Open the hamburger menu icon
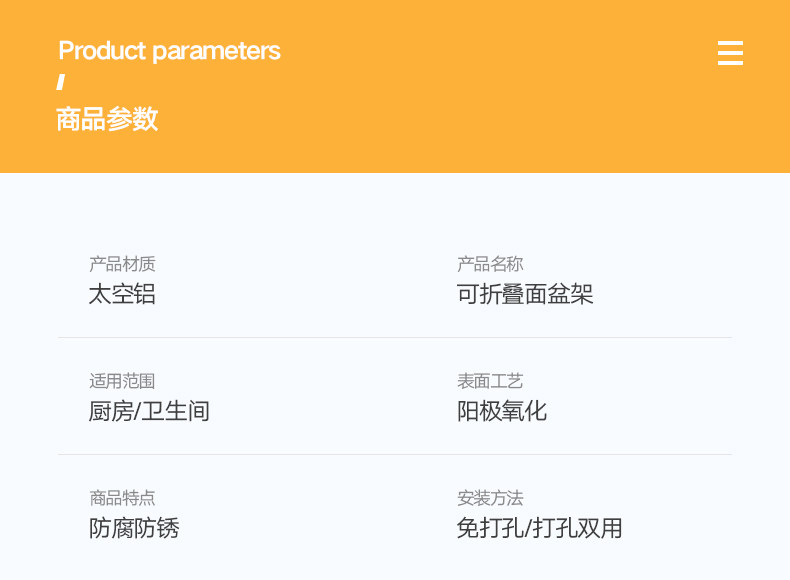 pos(730,53)
